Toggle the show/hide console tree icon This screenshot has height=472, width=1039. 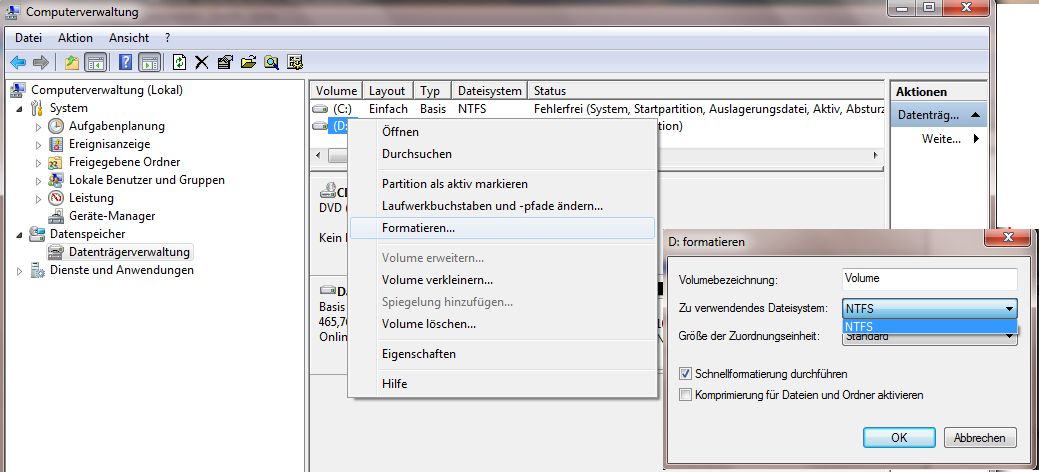[x=95, y=62]
